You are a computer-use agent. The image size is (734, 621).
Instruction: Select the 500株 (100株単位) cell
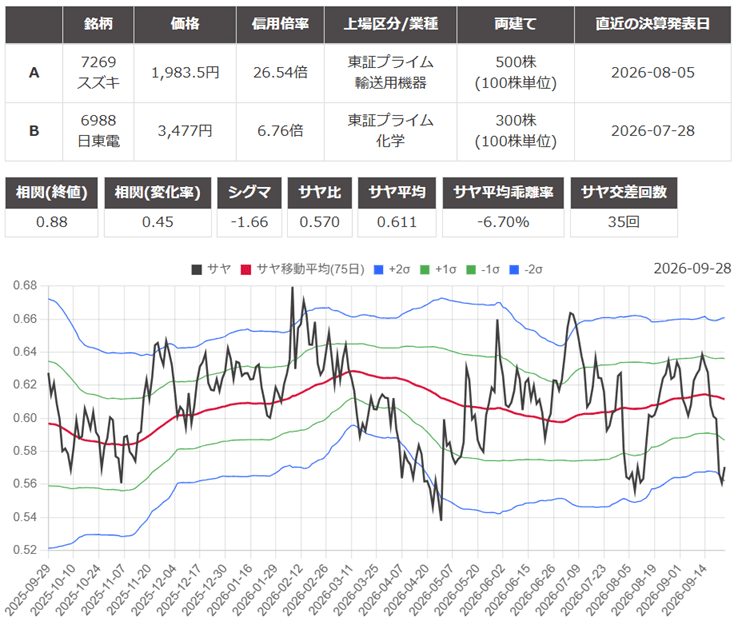click(515, 73)
